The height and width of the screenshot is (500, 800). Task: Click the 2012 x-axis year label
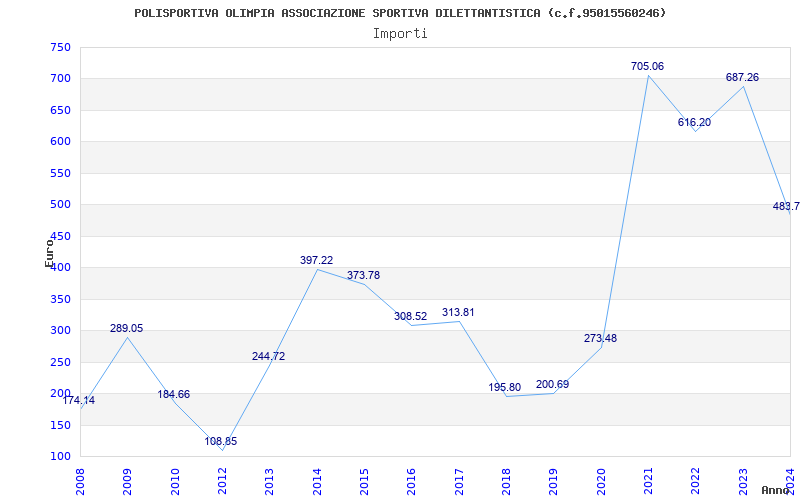click(222, 482)
